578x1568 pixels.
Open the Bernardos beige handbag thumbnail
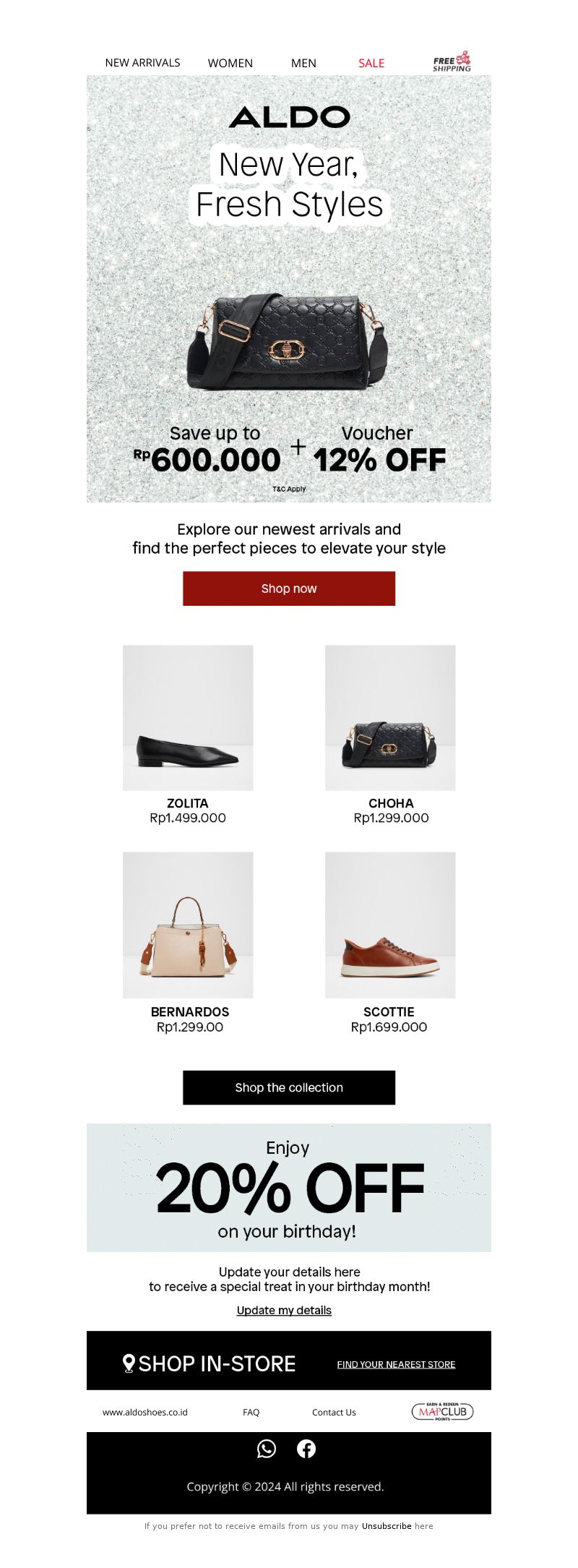pyautogui.click(x=188, y=925)
